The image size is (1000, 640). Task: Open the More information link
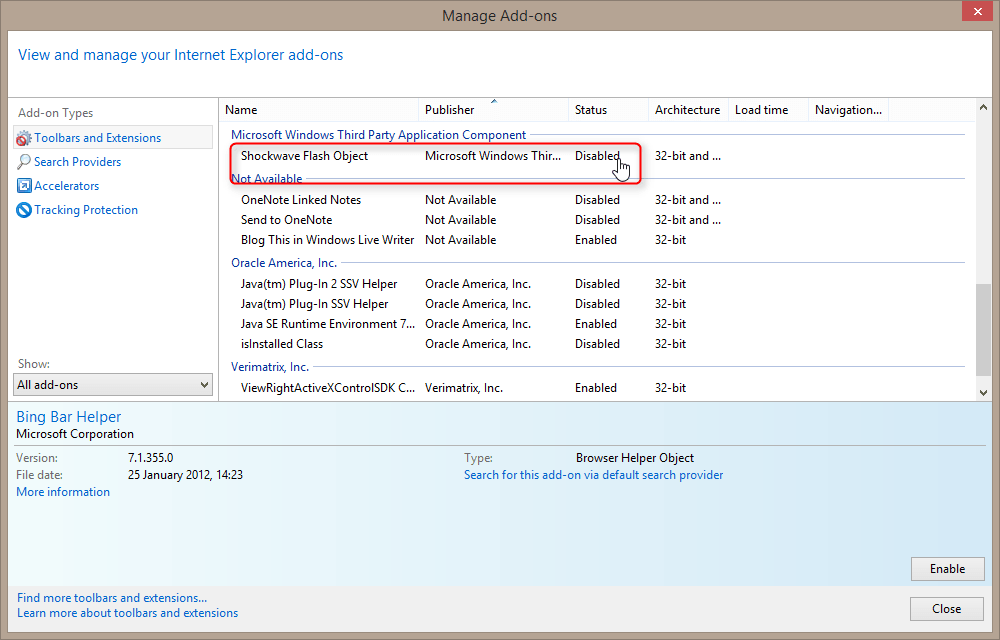pos(62,491)
